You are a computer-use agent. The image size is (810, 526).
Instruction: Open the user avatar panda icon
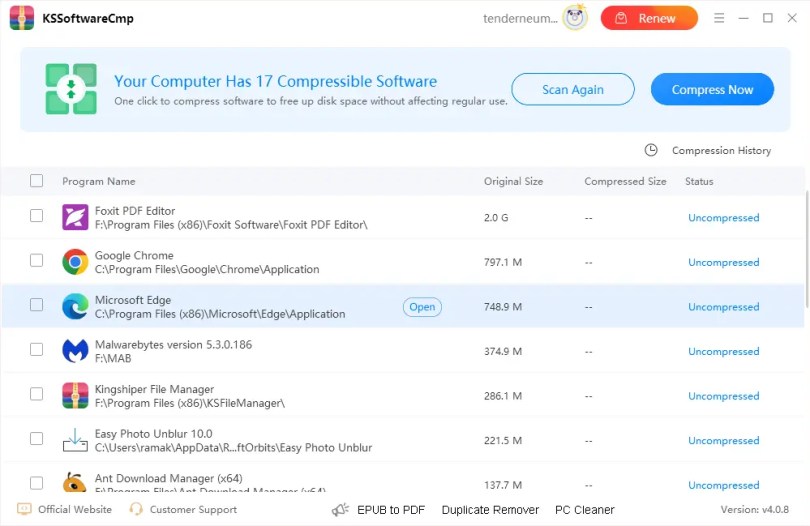(575, 18)
